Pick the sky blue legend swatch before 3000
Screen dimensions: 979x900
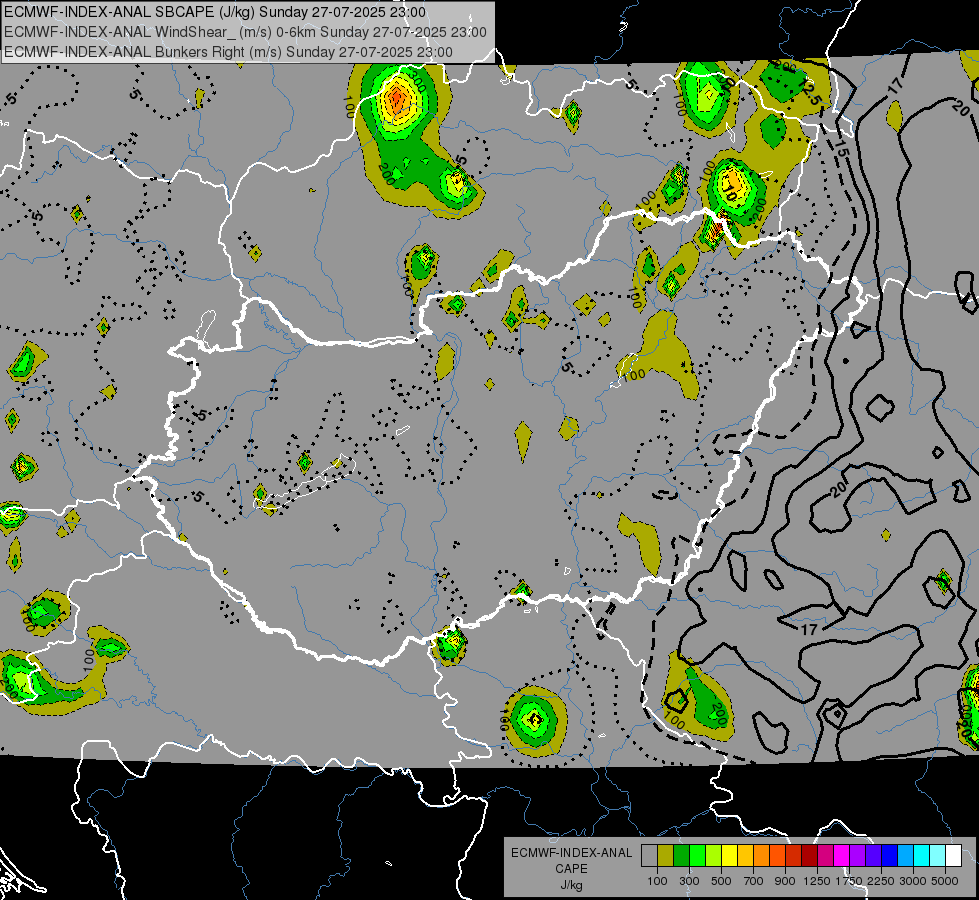(906, 856)
